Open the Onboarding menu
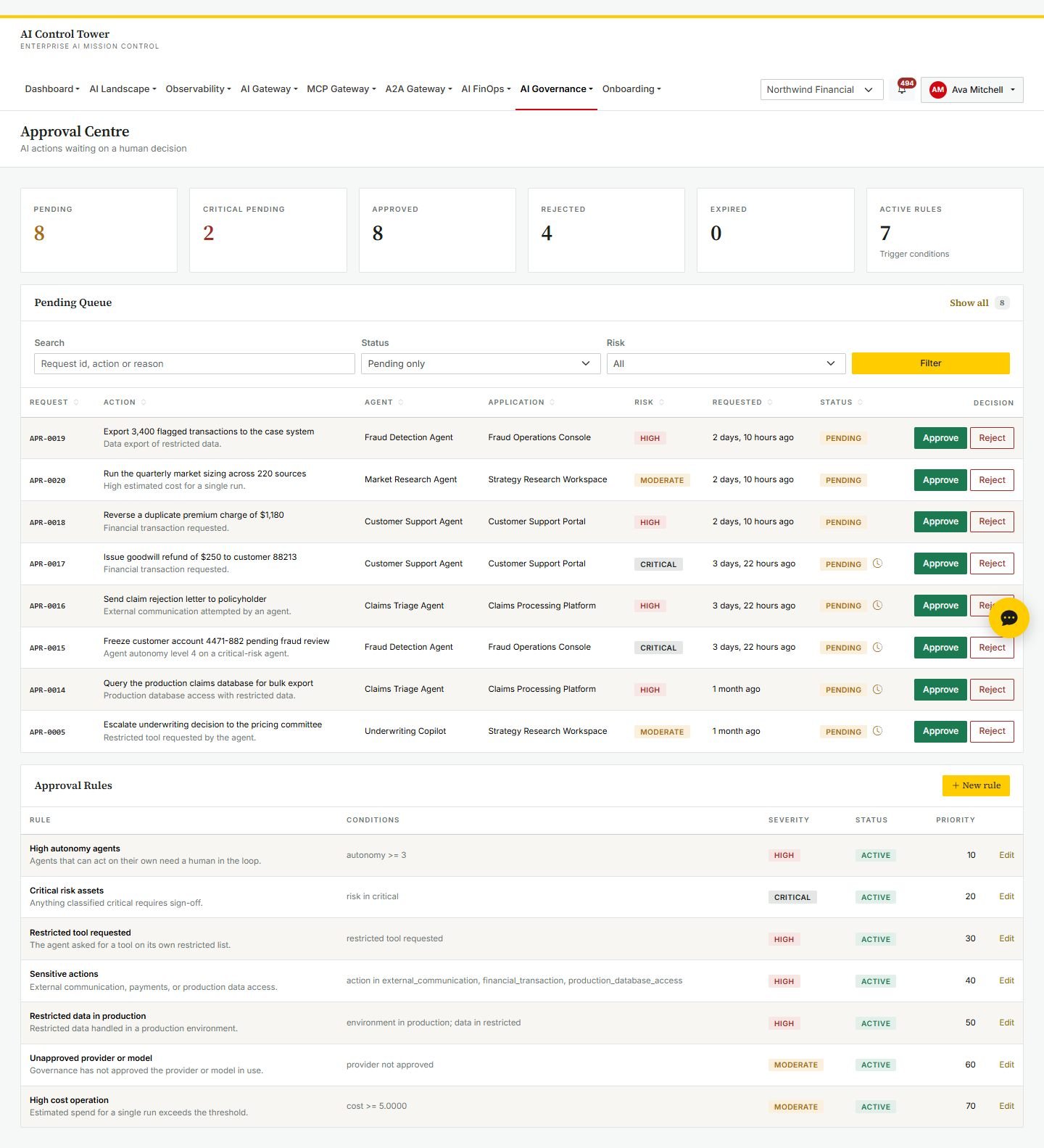This screenshot has height=1148, width=1044. pos(631,89)
